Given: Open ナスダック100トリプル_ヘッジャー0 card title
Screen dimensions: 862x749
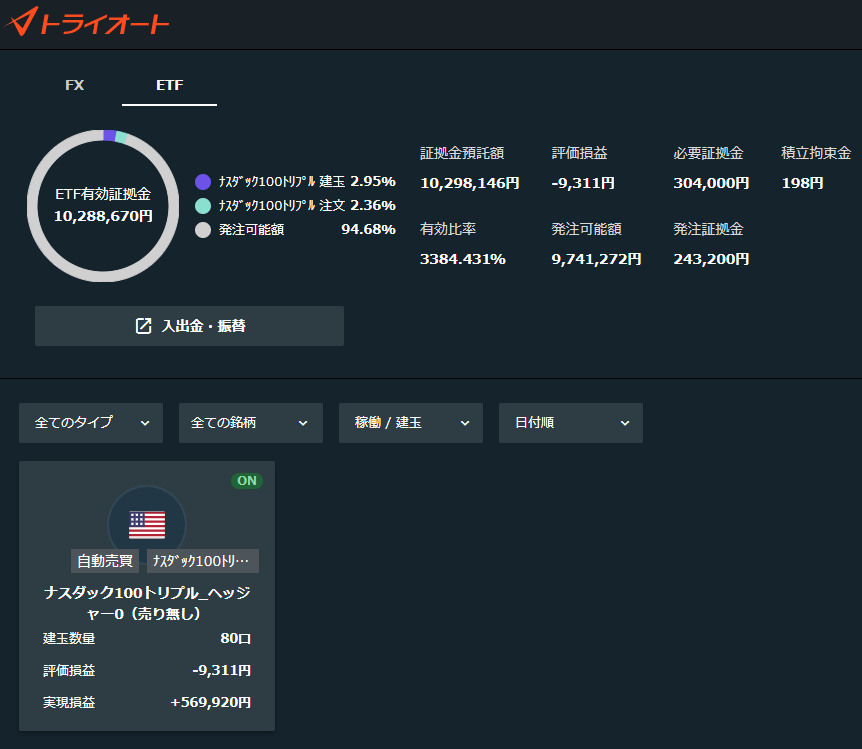Looking at the screenshot, I should coord(147,603).
